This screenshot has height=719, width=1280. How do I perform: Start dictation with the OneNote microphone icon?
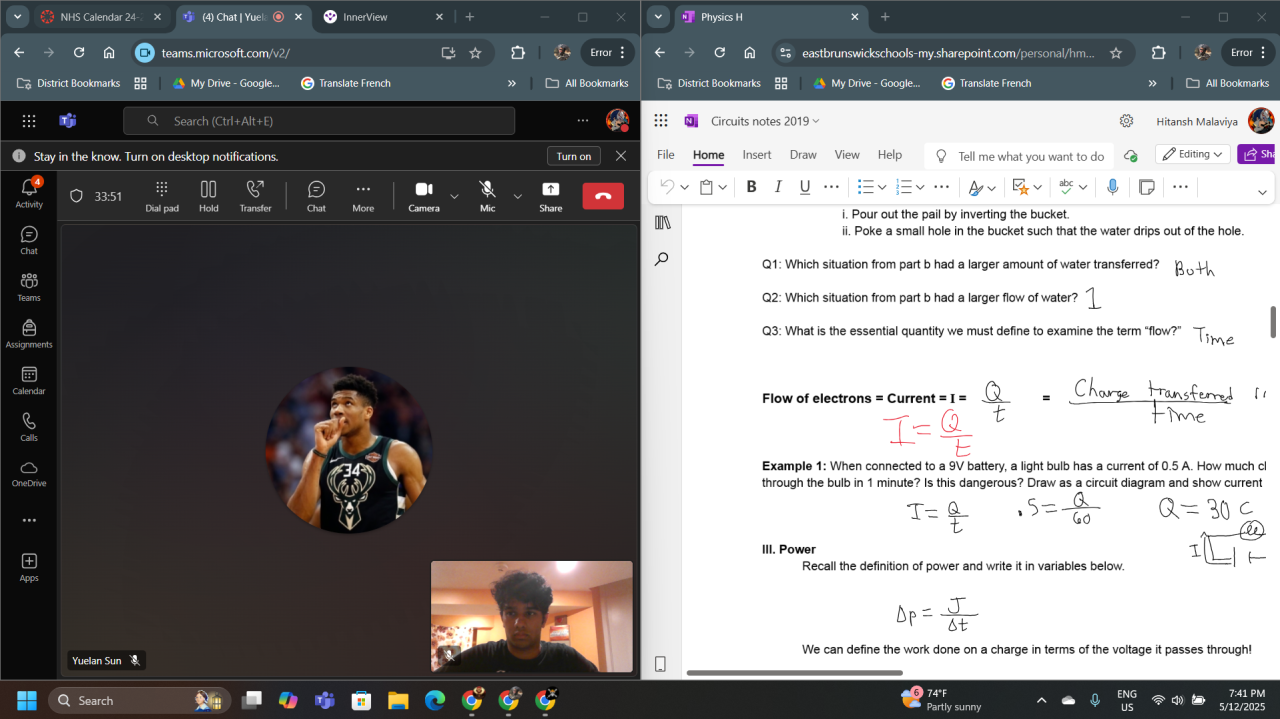1111,187
